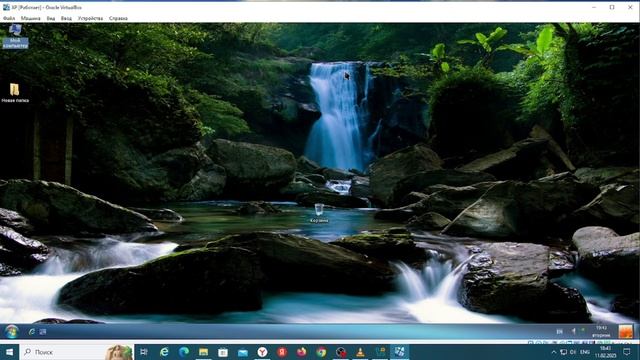Expand the host hidden tray icons chevron
Screen dimensions: 640x360
pos(554,352)
